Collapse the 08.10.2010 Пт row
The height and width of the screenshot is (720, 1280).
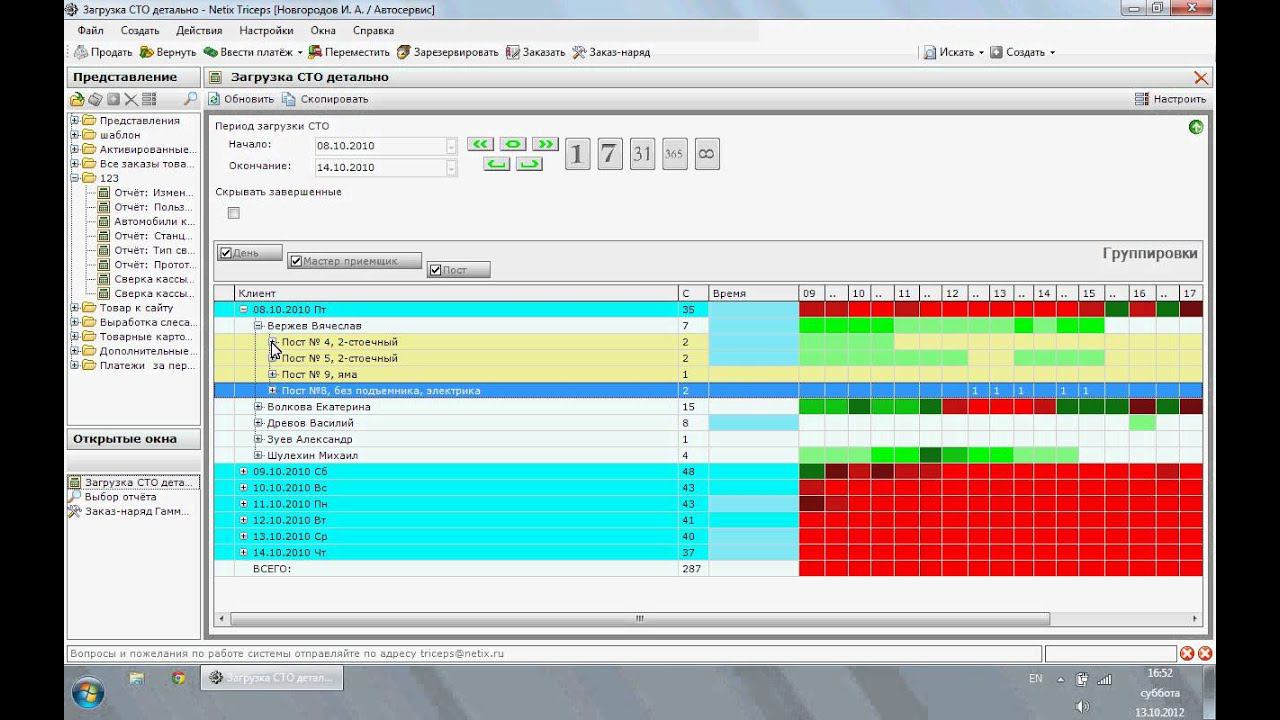pyautogui.click(x=243, y=309)
